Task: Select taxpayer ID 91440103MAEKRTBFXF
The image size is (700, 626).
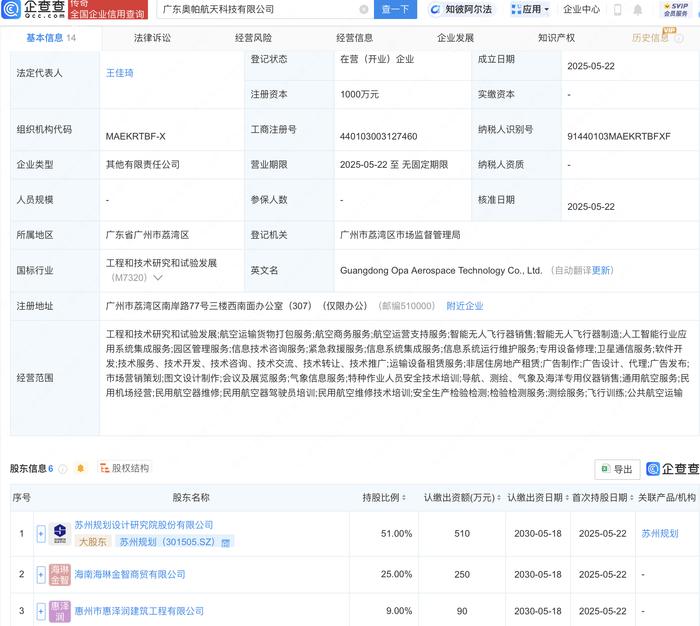Action: (x=619, y=136)
